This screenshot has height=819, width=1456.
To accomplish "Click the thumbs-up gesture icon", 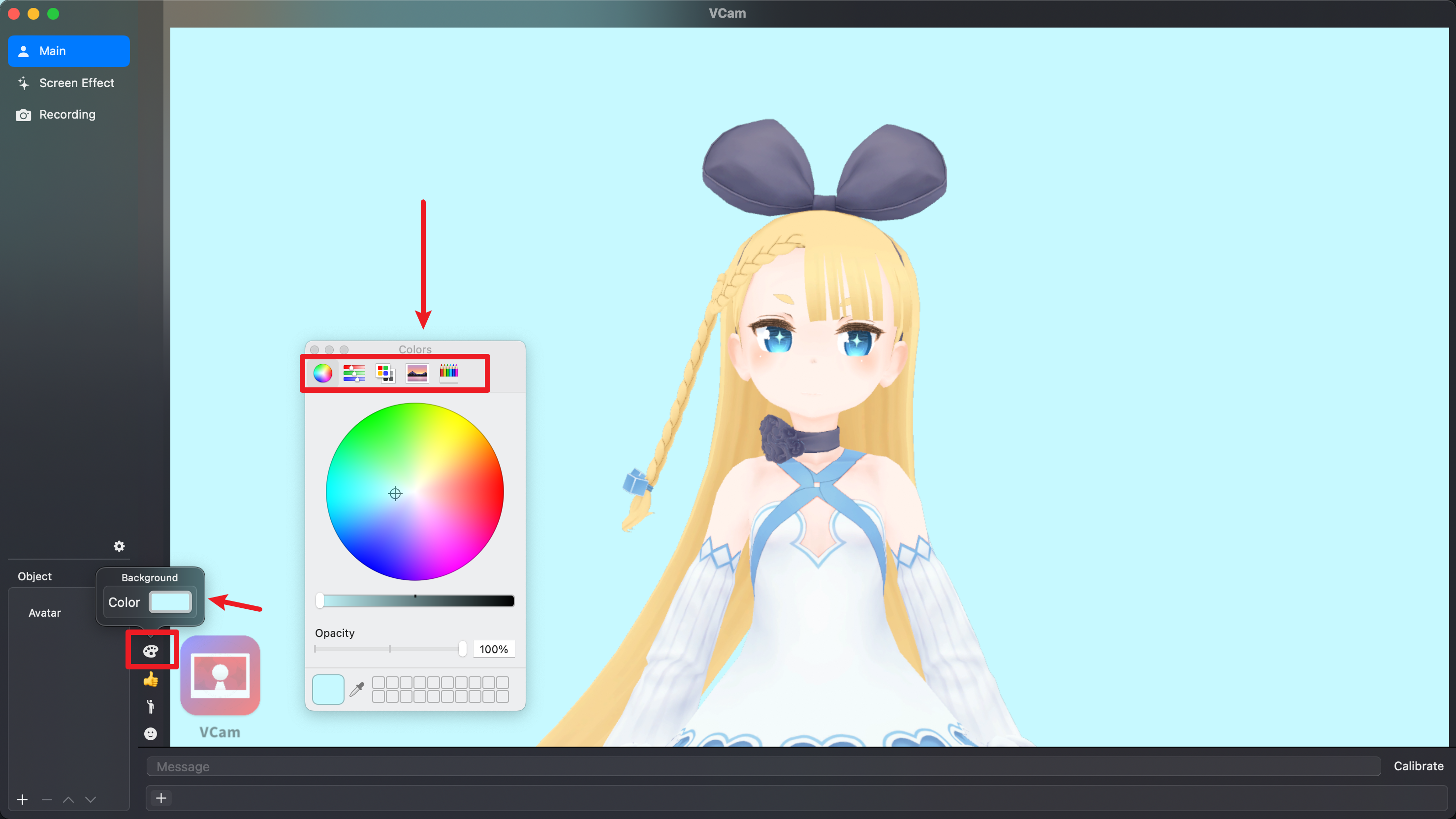I will pyautogui.click(x=150, y=679).
